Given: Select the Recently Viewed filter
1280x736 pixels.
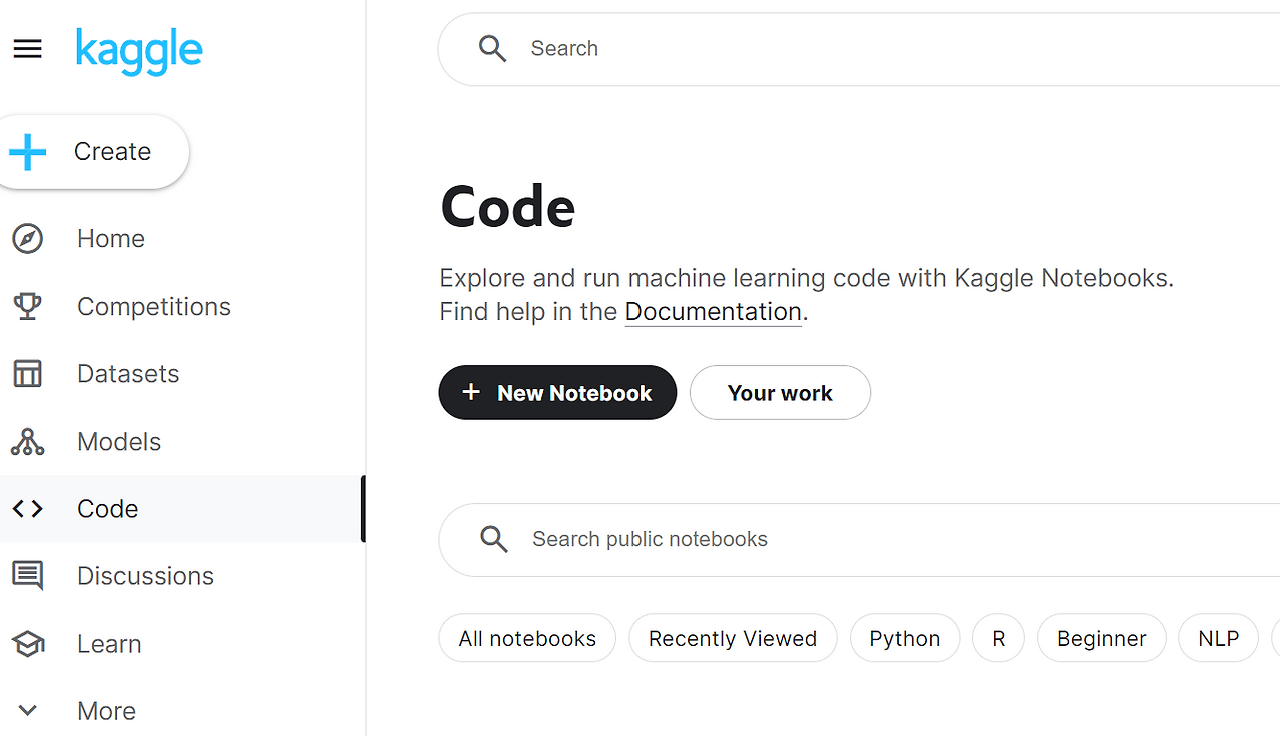Looking at the screenshot, I should 732,637.
